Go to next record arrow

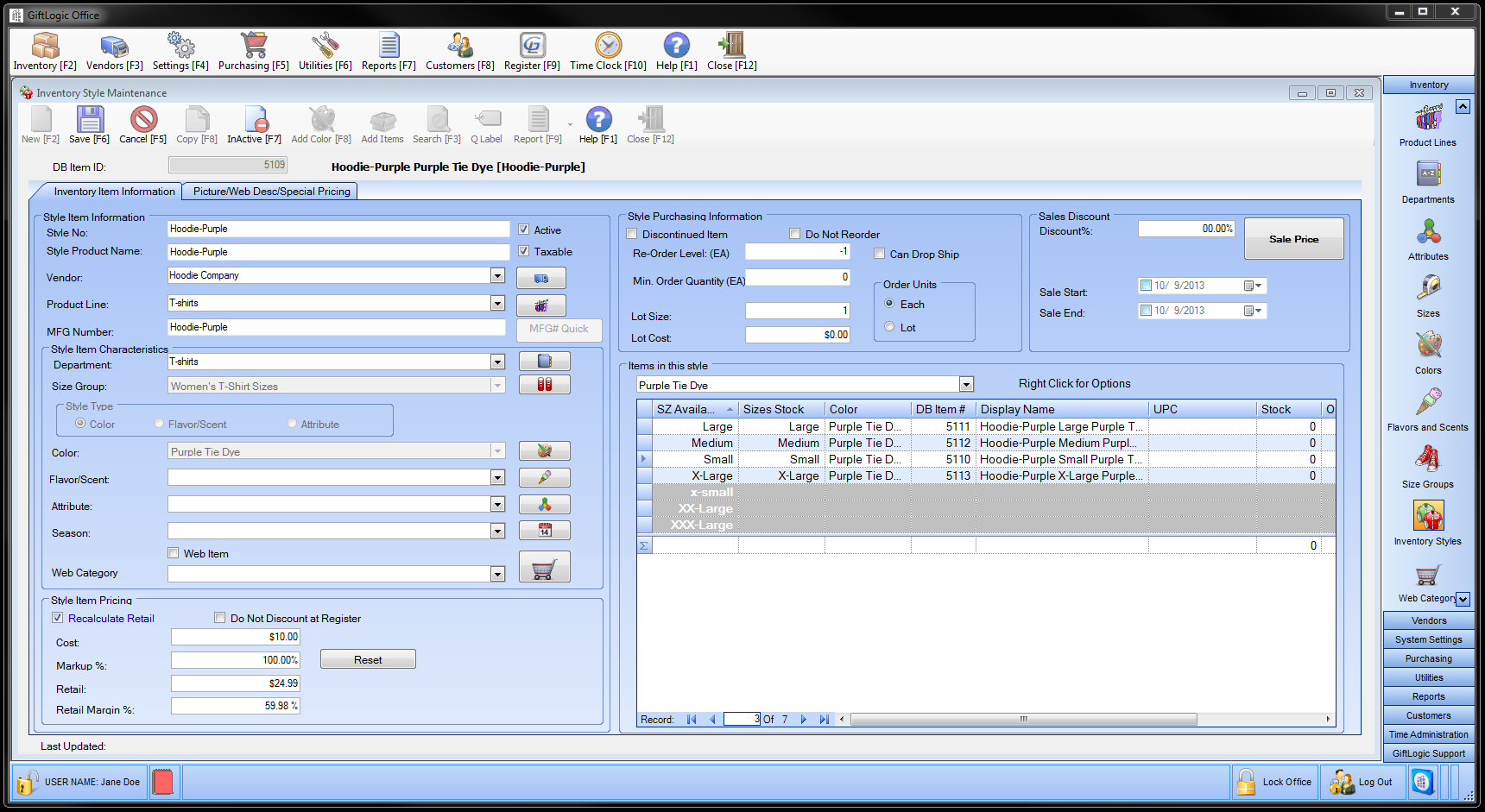[x=804, y=719]
